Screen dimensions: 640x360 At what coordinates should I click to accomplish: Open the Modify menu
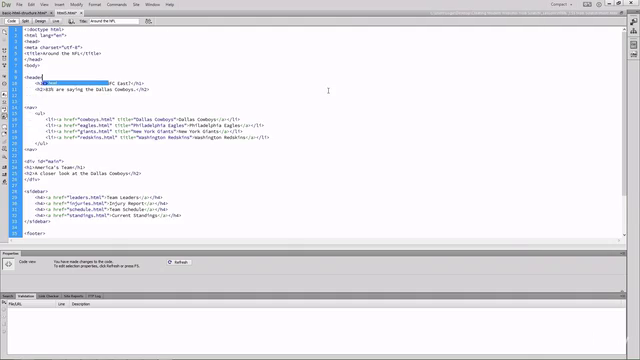click(76, 4)
